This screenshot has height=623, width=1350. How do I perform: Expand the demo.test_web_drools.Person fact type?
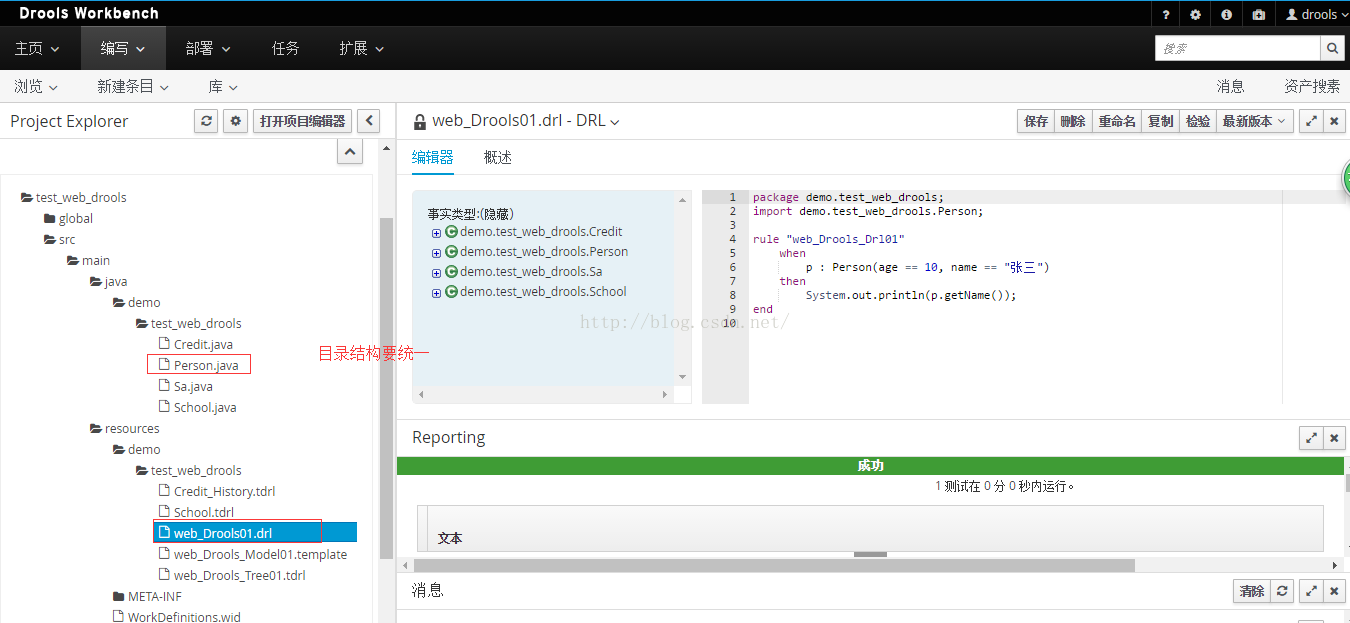[436, 253]
